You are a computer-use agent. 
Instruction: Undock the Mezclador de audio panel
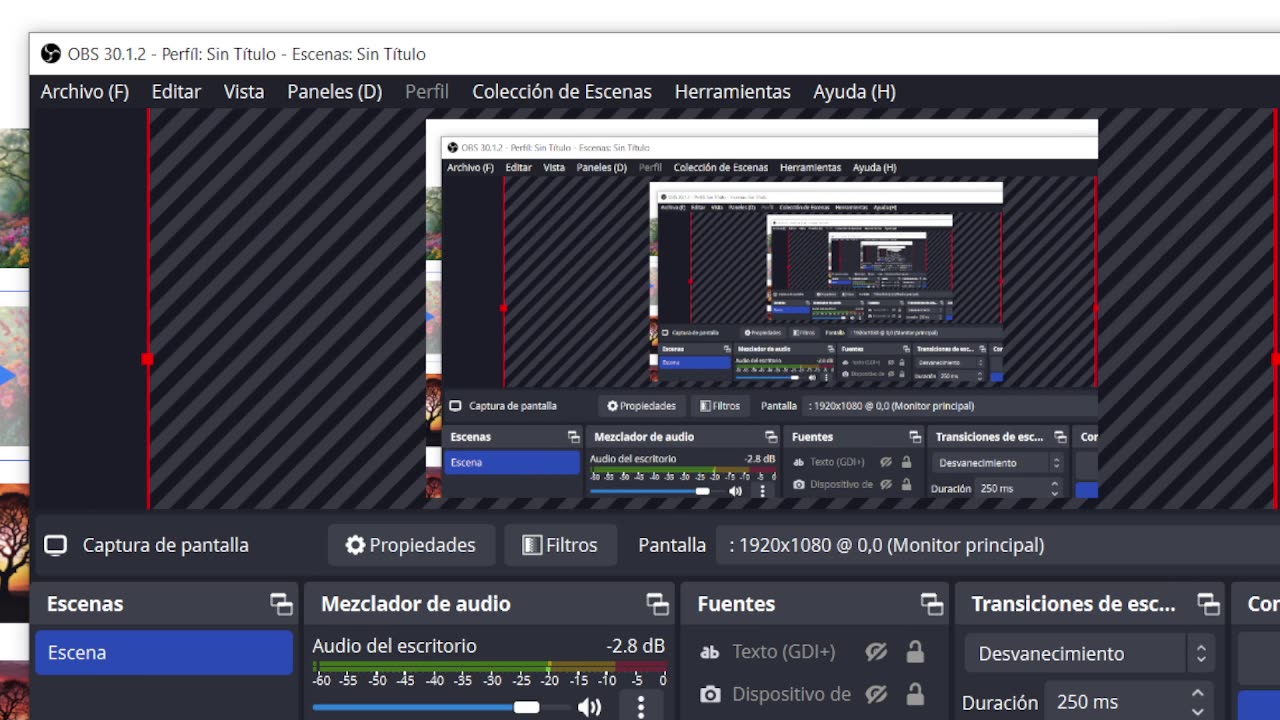[x=657, y=604]
